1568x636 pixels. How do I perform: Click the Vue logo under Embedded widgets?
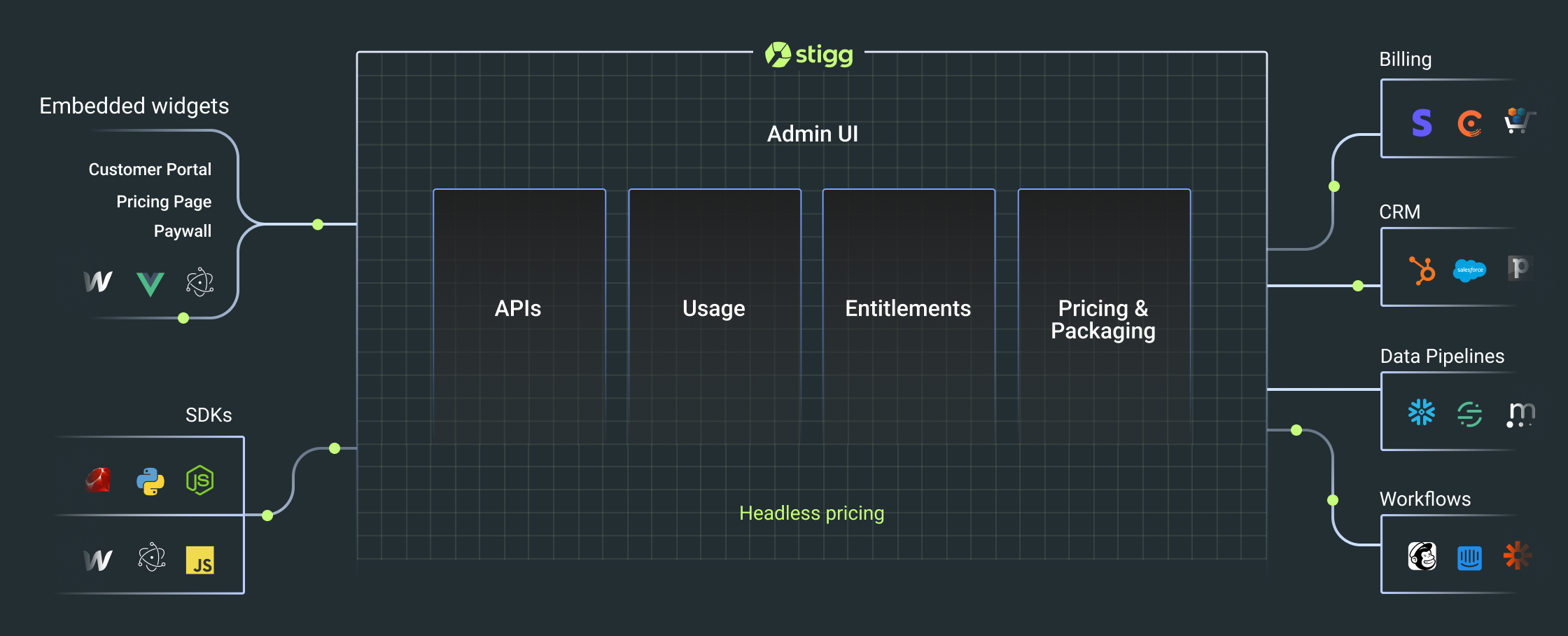(x=150, y=284)
